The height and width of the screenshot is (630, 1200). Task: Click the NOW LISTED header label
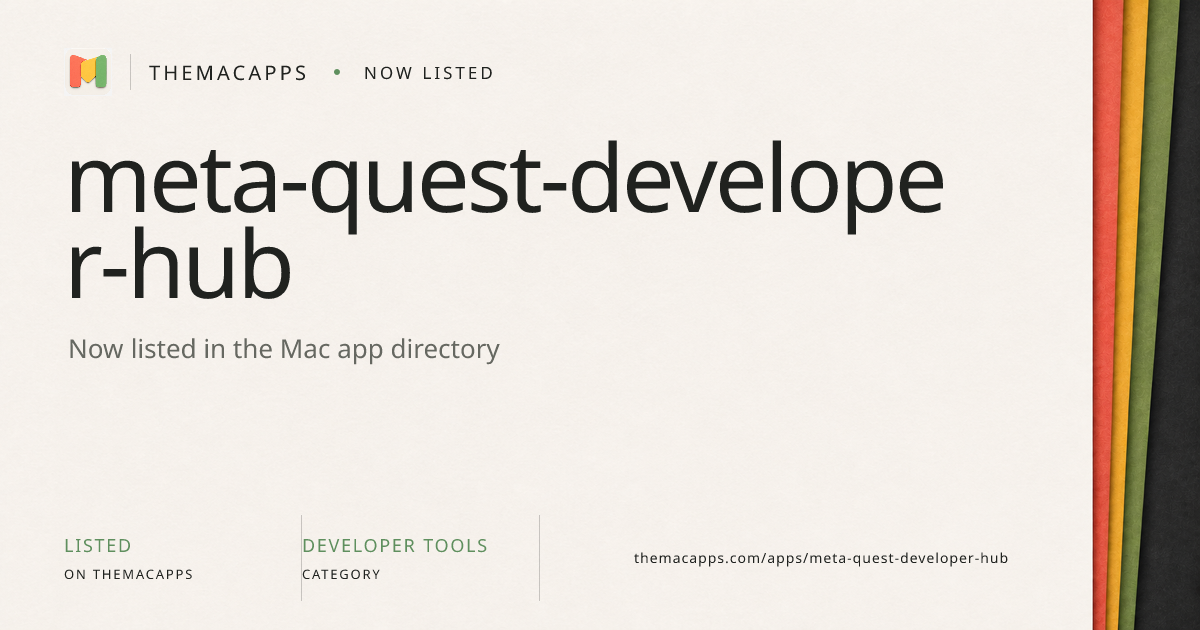(429, 73)
